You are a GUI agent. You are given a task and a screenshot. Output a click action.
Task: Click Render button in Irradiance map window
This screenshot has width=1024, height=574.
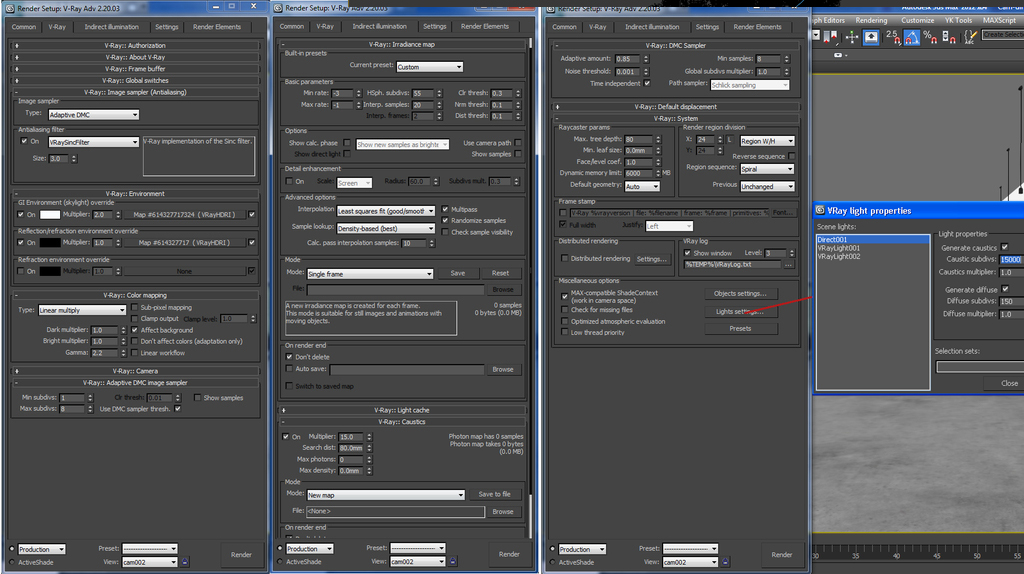509,554
